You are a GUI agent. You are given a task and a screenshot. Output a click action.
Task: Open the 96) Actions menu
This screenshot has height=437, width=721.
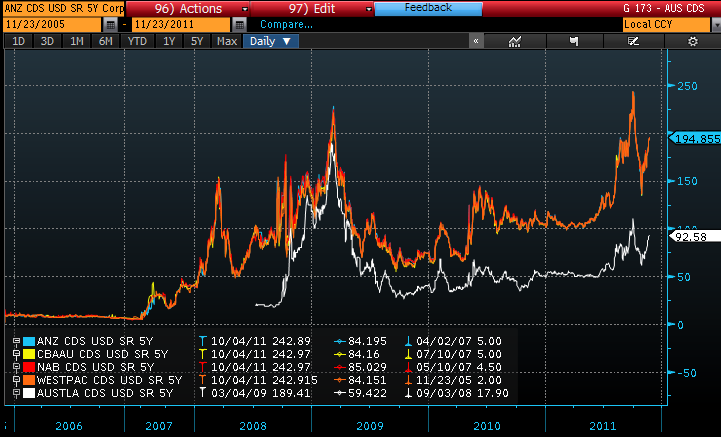click(187, 8)
